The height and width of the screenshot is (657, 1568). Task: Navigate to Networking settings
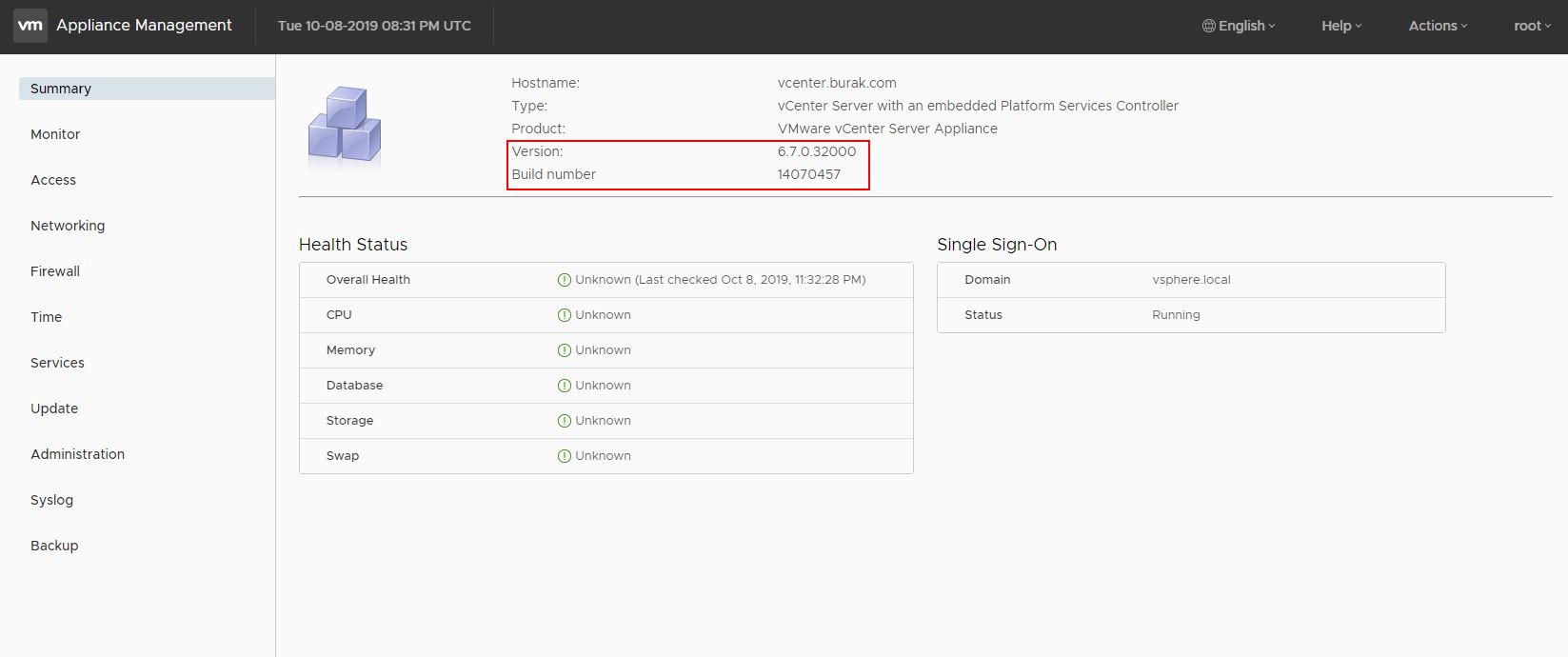pos(68,226)
